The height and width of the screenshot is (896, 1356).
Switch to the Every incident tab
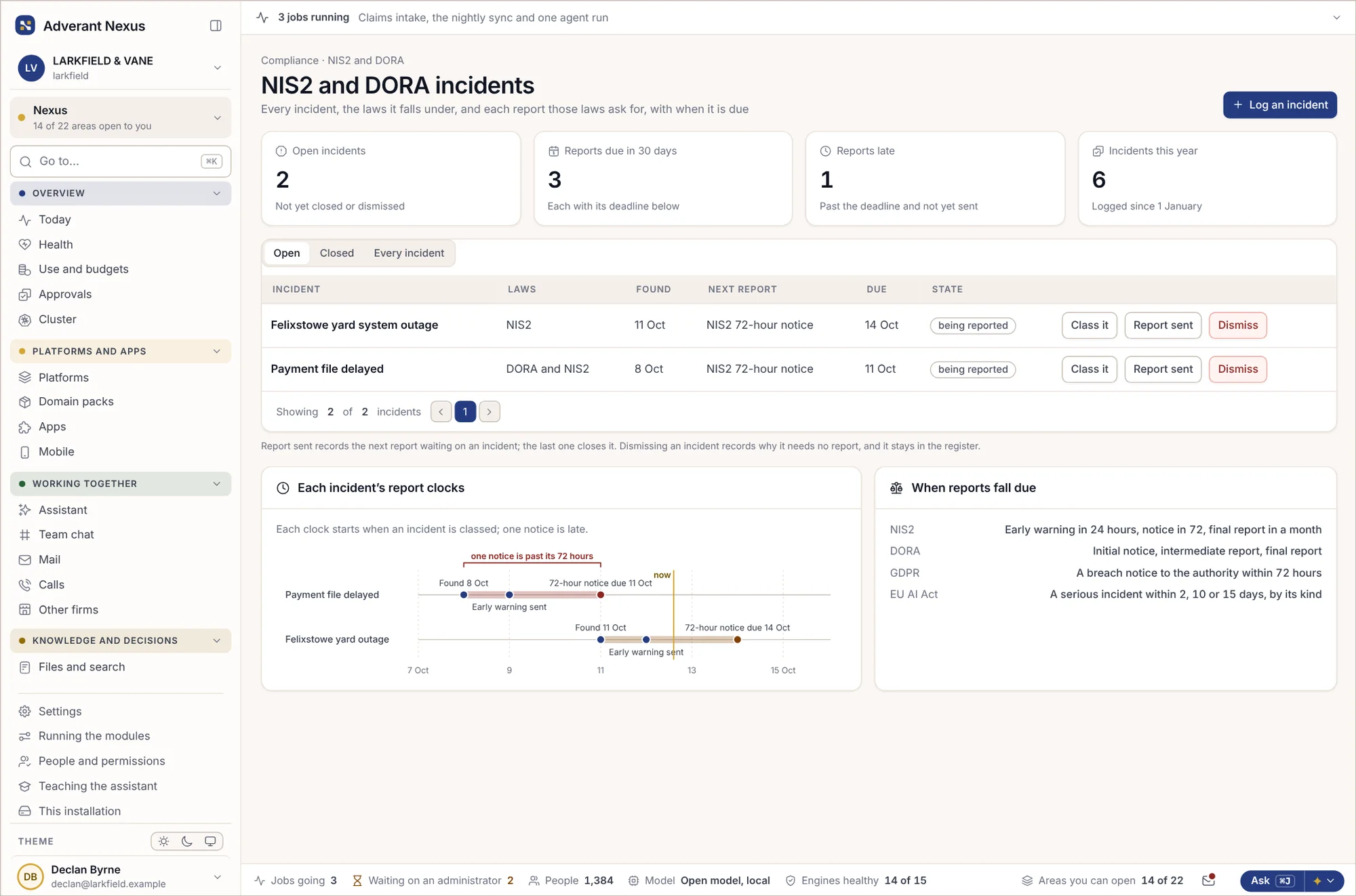(x=409, y=253)
